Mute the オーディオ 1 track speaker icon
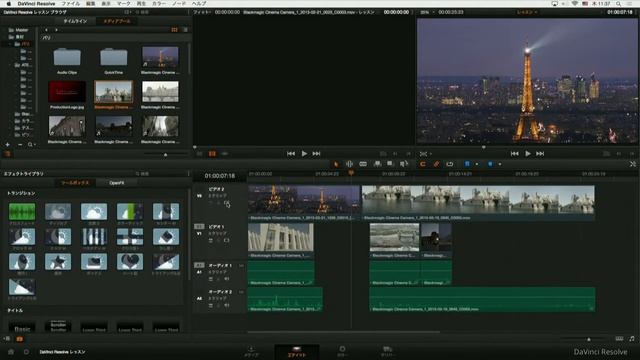 pos(227,279)
